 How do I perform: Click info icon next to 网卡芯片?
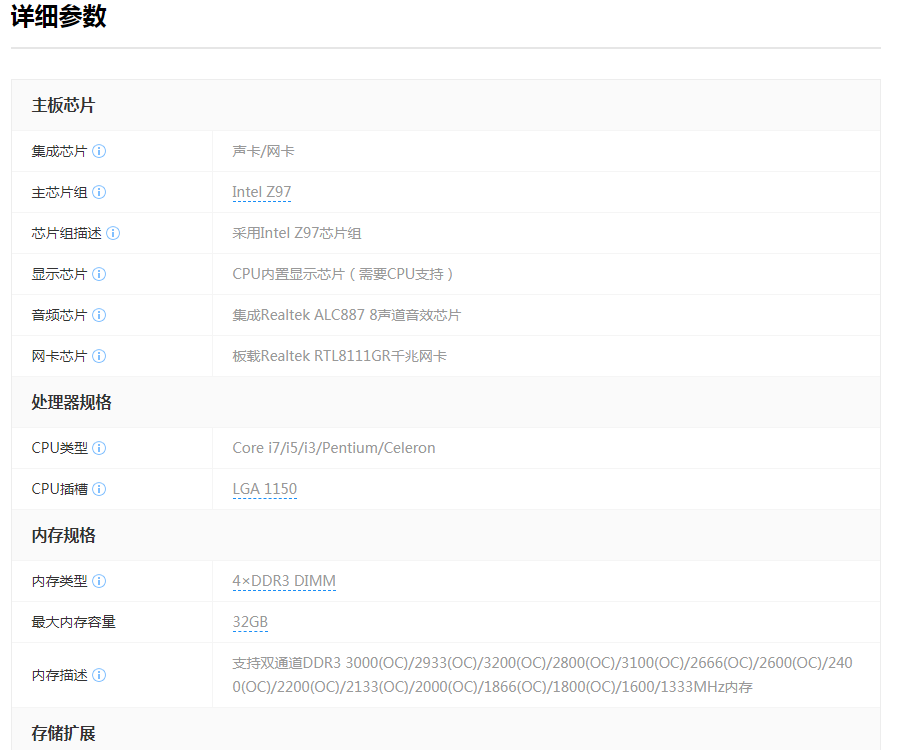pos(99,356)
